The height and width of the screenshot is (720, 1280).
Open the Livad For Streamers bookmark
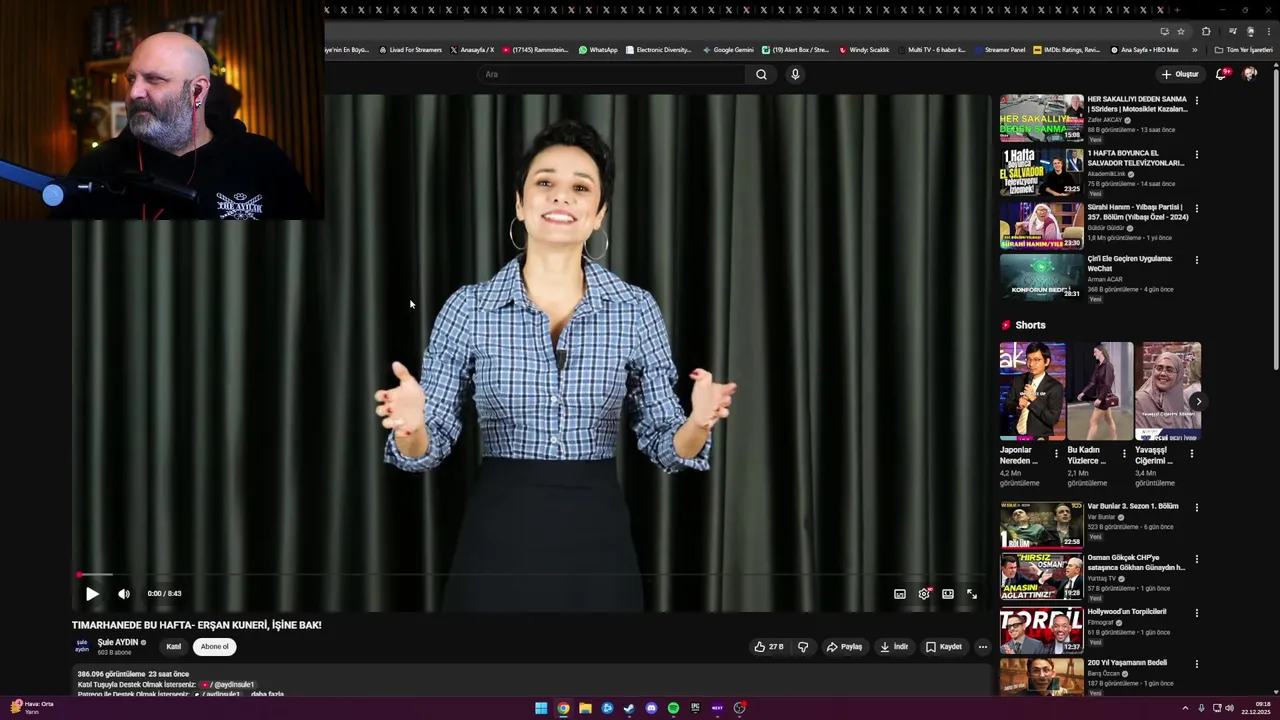tap(410, 50)
